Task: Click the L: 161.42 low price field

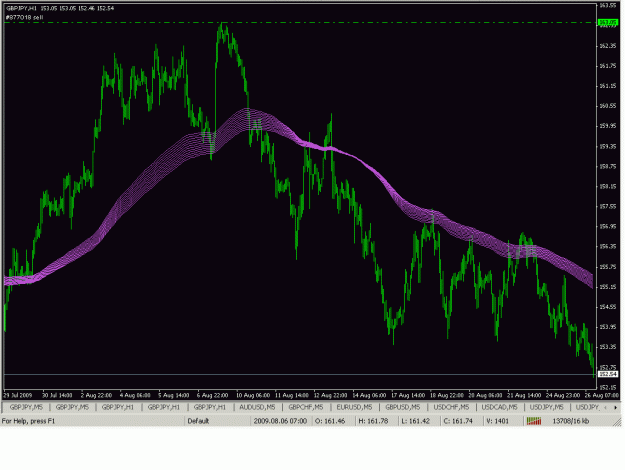Action: (415, 421)
